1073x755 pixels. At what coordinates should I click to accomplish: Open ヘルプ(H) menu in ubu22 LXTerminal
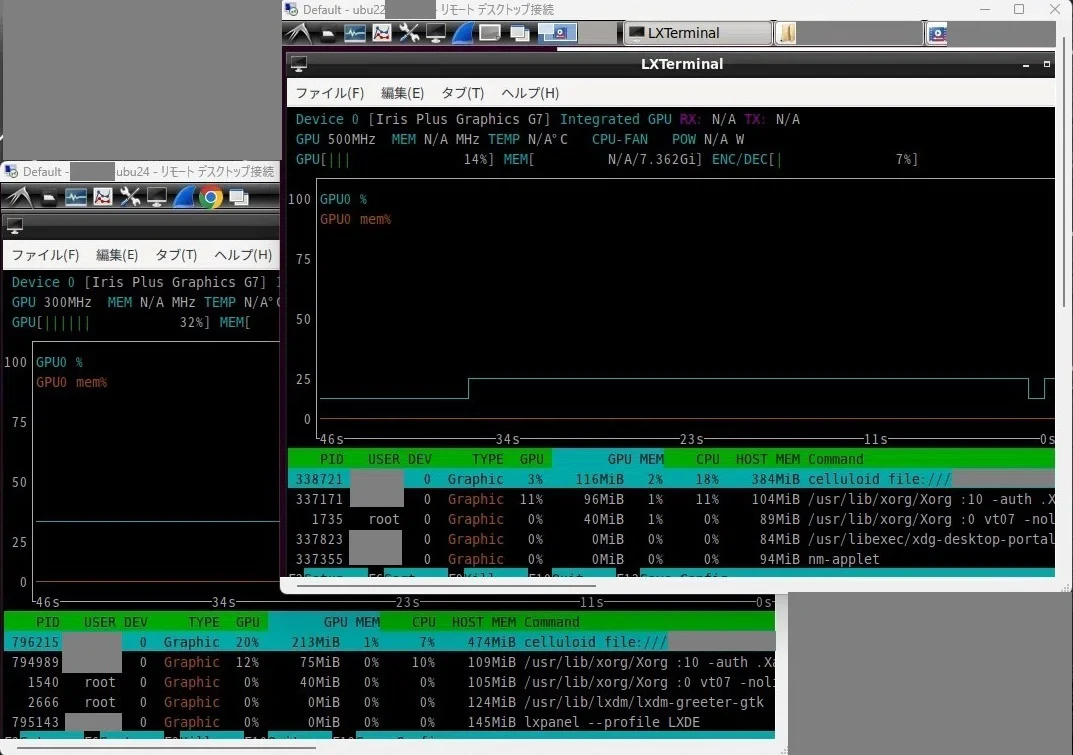click(530, 93)
